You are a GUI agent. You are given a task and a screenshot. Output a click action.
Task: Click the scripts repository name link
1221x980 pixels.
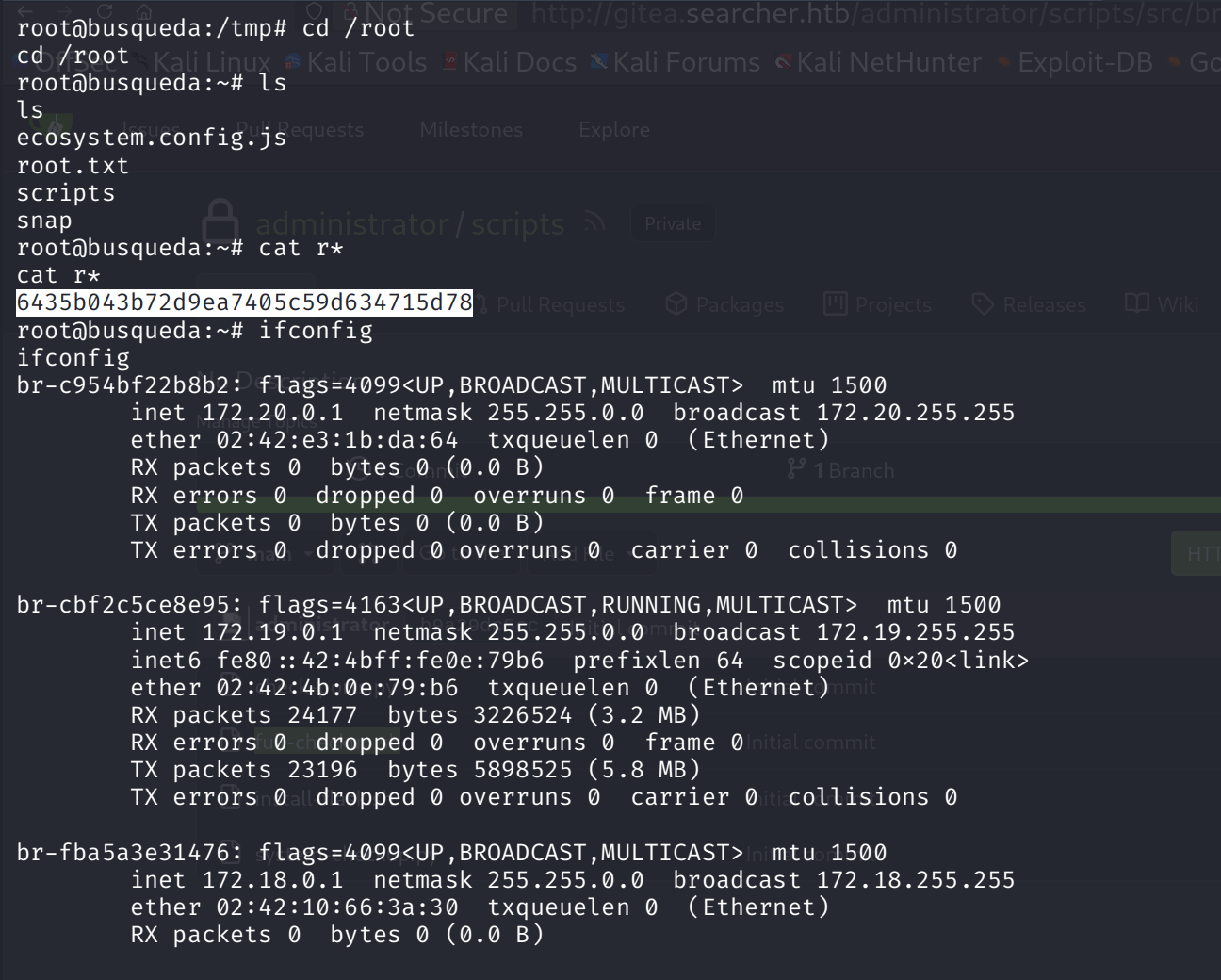click(x=517, y=224)
